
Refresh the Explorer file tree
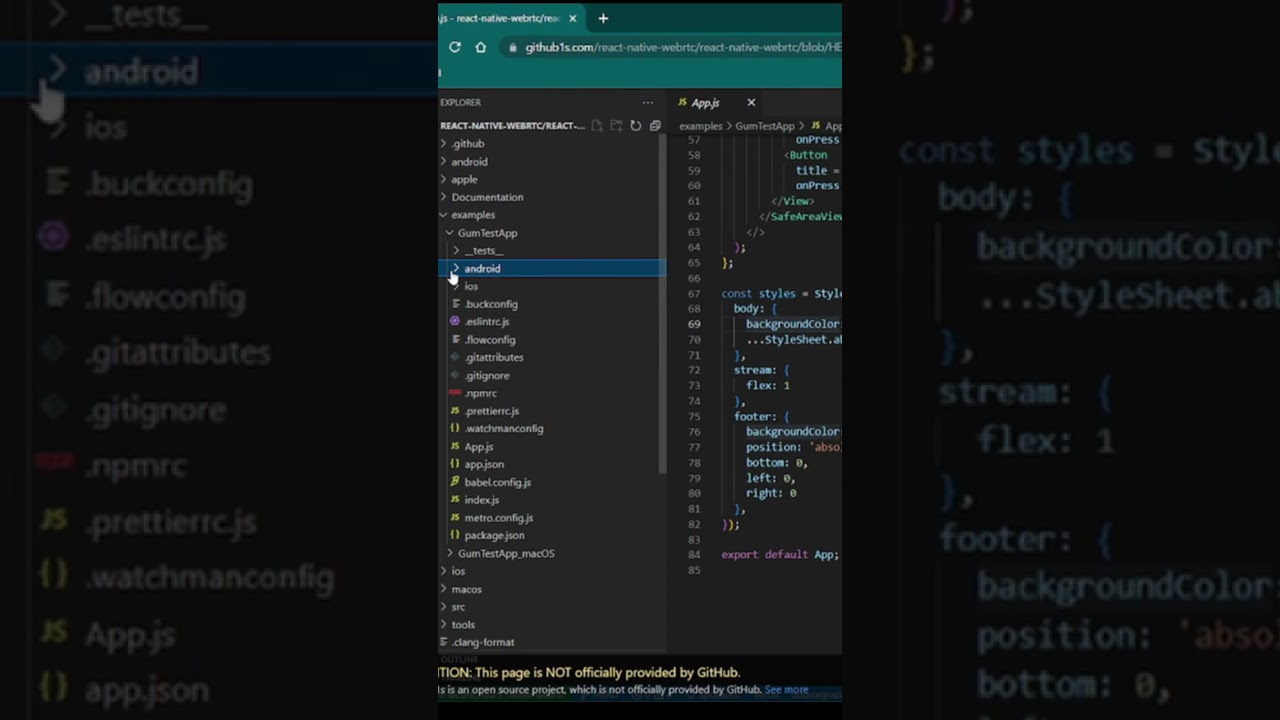click(x=635, y=126)
